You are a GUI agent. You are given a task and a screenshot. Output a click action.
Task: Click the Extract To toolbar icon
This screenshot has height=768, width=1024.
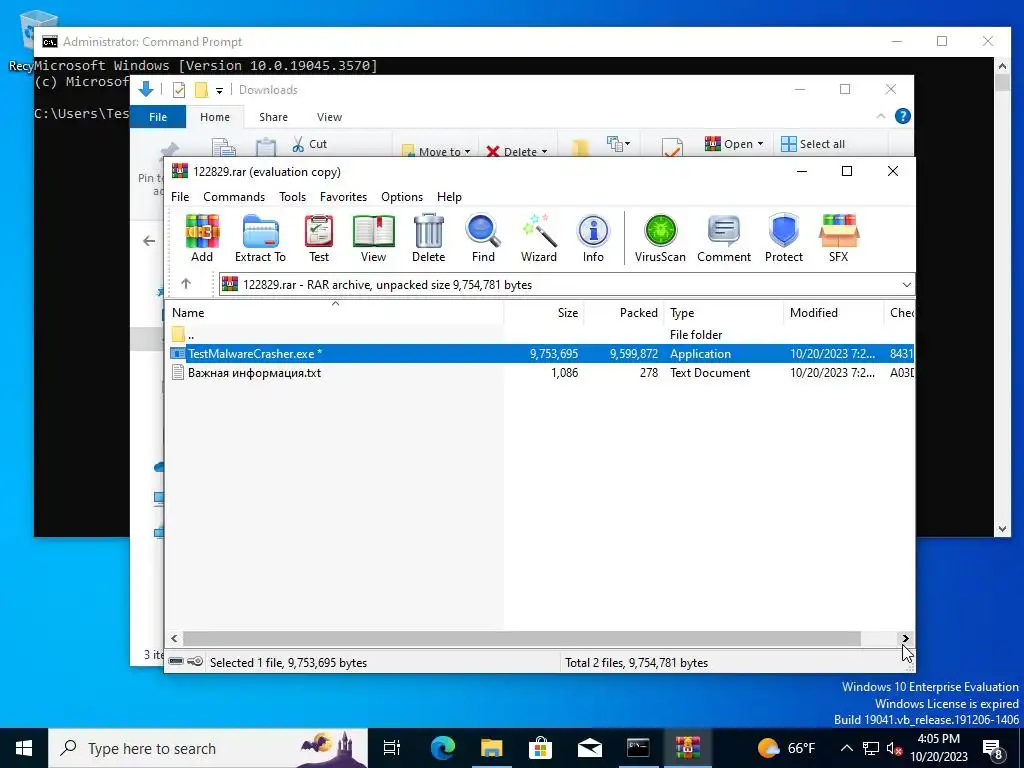(261, 238)
